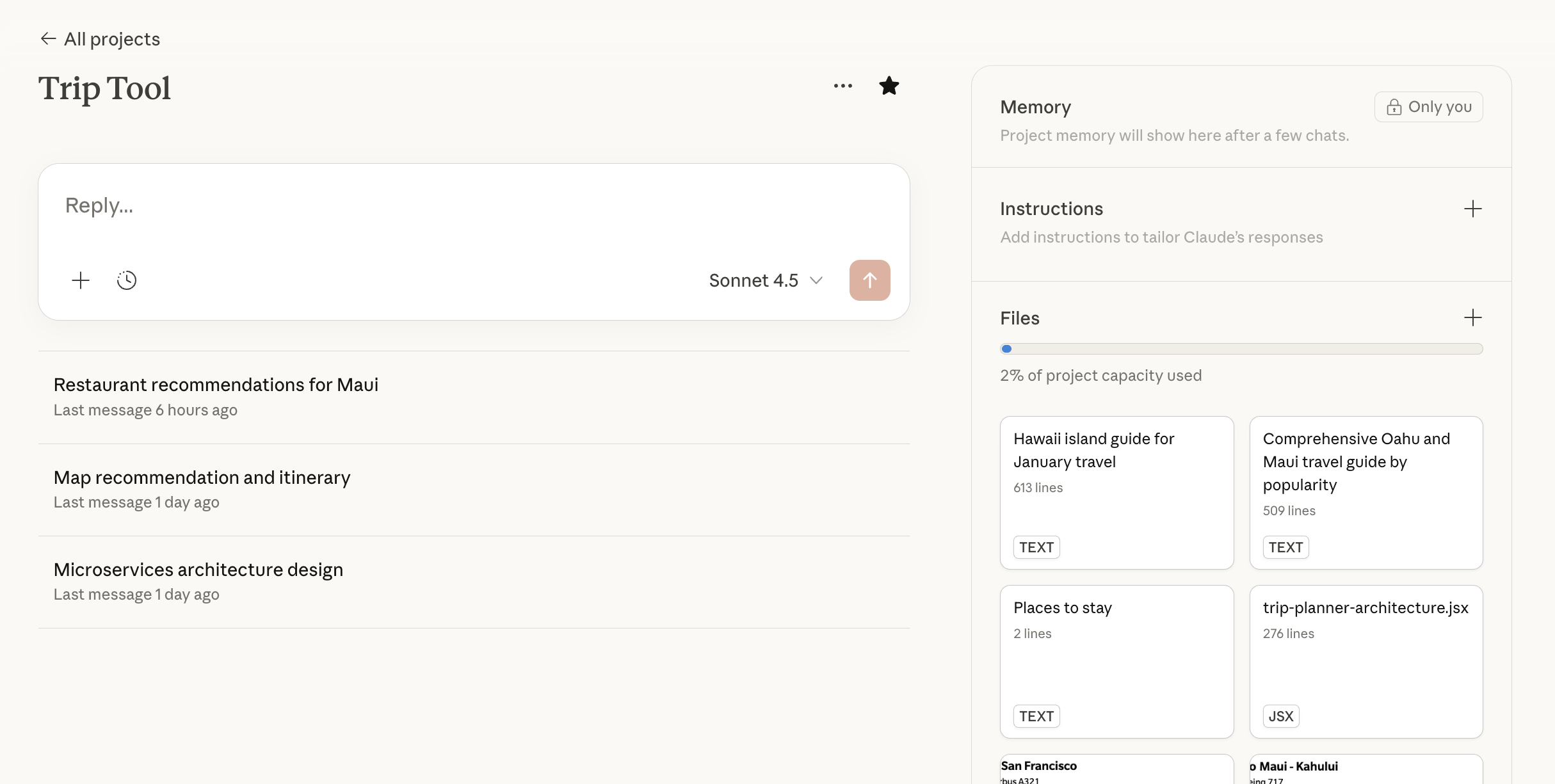This screenshot has width=1555, height=784.
Task: Click the back arrow to All projects
Action: click(49, 39)
